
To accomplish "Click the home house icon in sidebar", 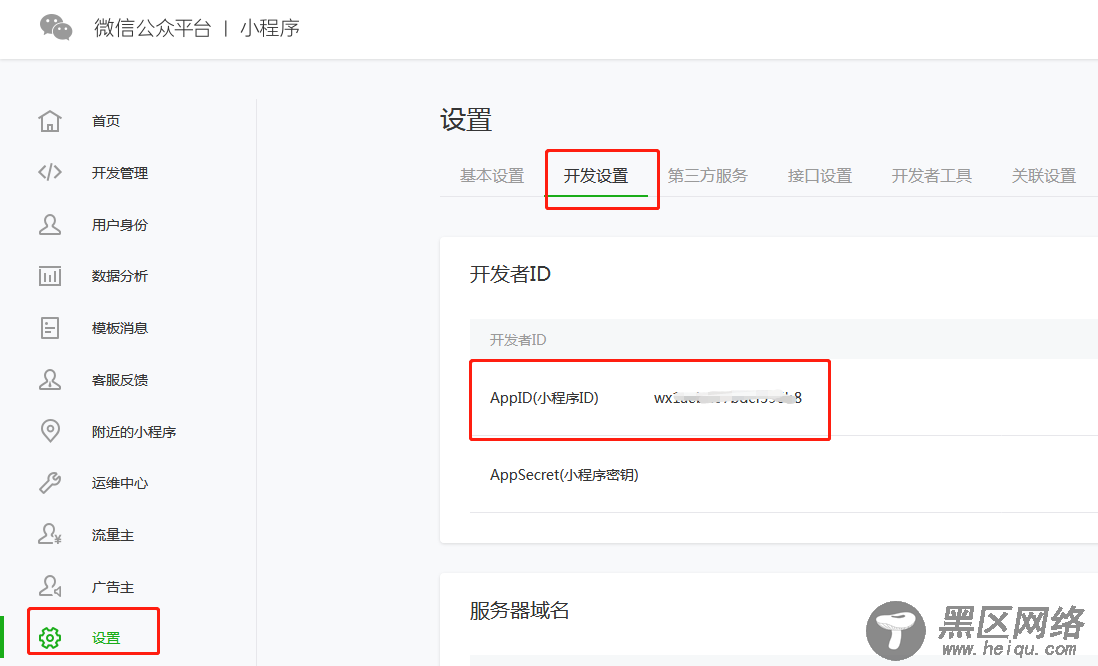I will pyautogui.click(x=50, y=120).
